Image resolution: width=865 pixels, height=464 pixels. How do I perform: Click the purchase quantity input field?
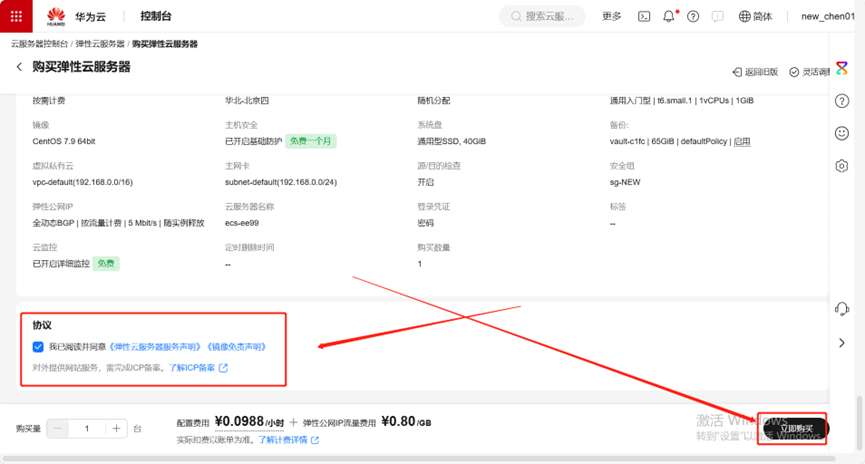point(87,429)
